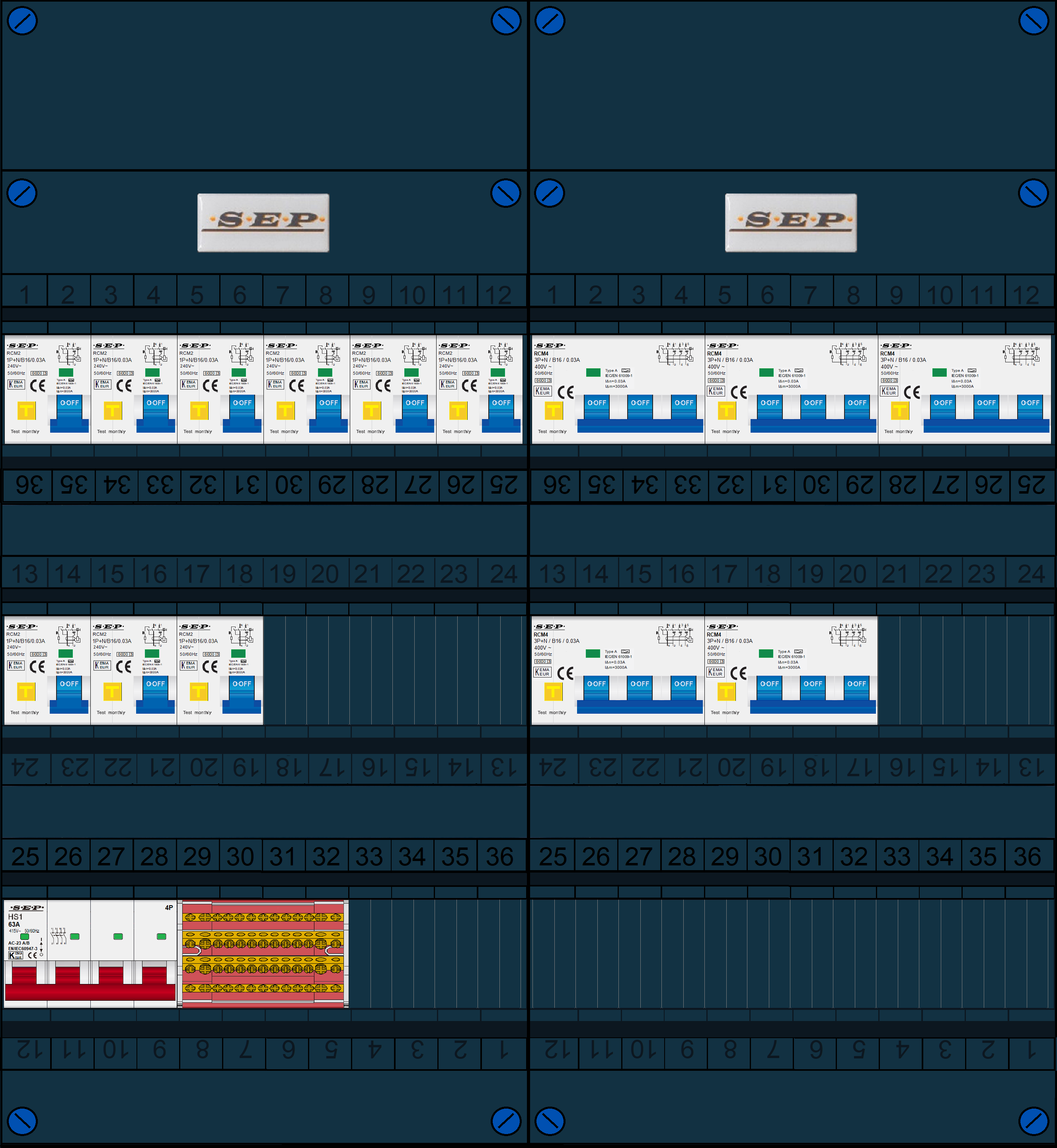1057x1148 pixels.
Task: Push yellow T test button on left panel breaker under slots 3-4
Action: 113,410
